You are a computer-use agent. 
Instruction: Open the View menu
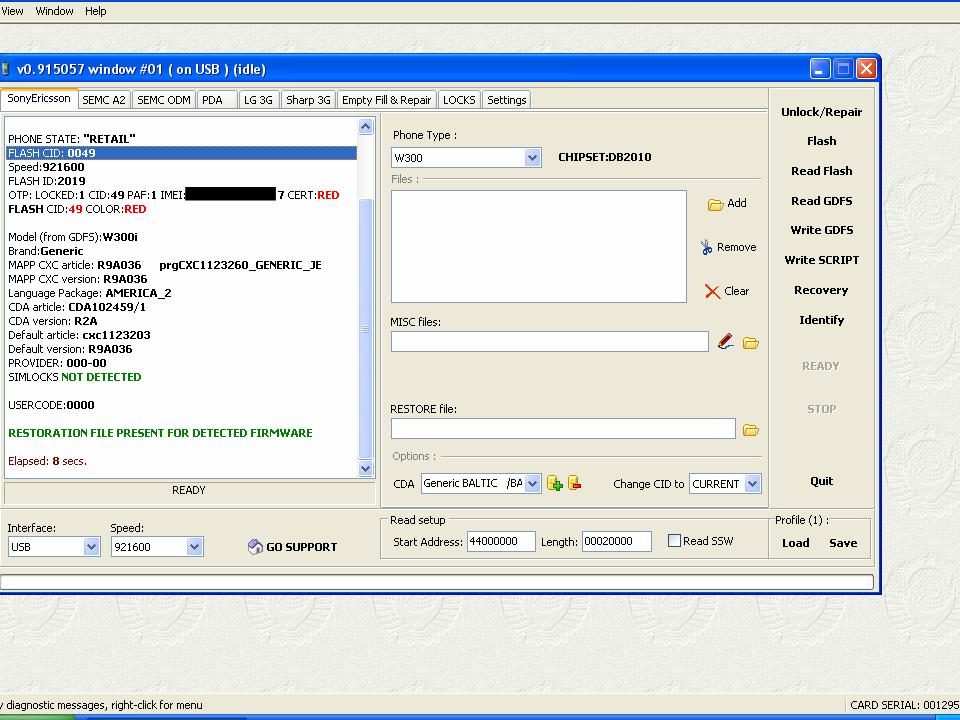pos(12,11)
